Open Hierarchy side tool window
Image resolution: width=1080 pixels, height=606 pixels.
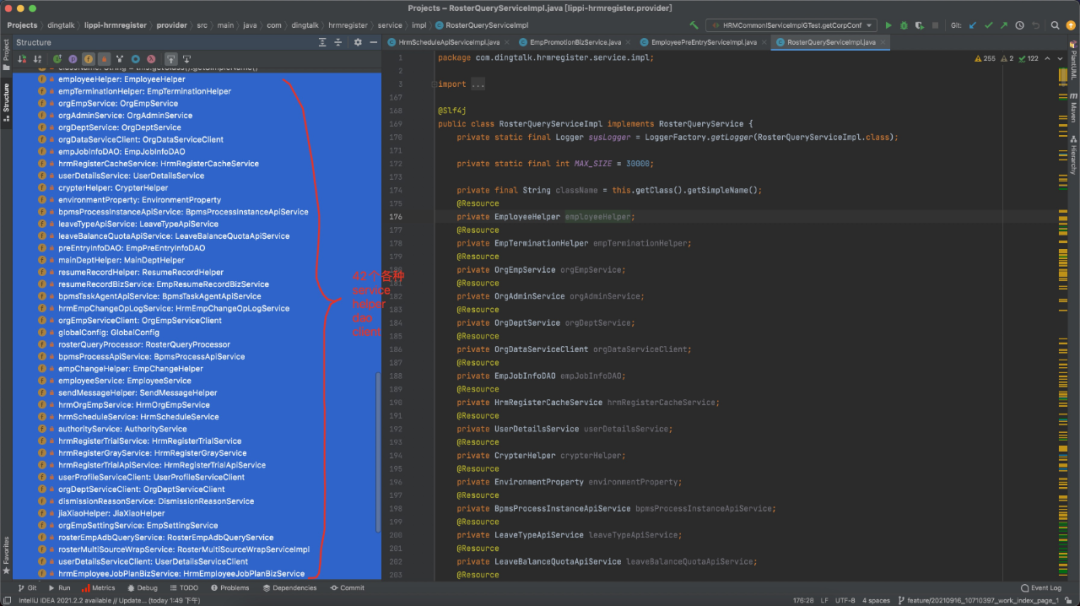1073,156
